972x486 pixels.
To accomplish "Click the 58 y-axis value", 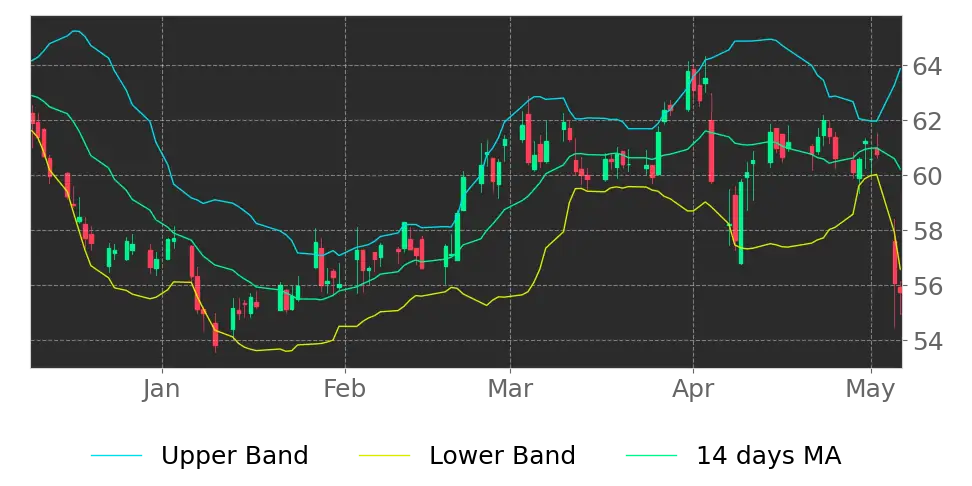I will [x=927, y=231].
